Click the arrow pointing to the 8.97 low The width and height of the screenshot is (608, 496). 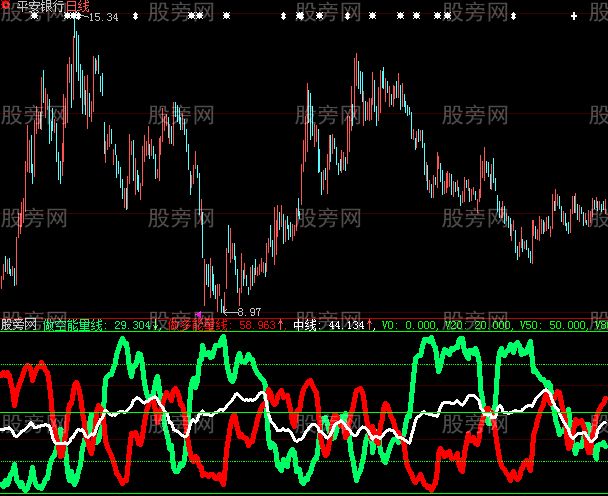pyautogui.click(x=230, y=312)
